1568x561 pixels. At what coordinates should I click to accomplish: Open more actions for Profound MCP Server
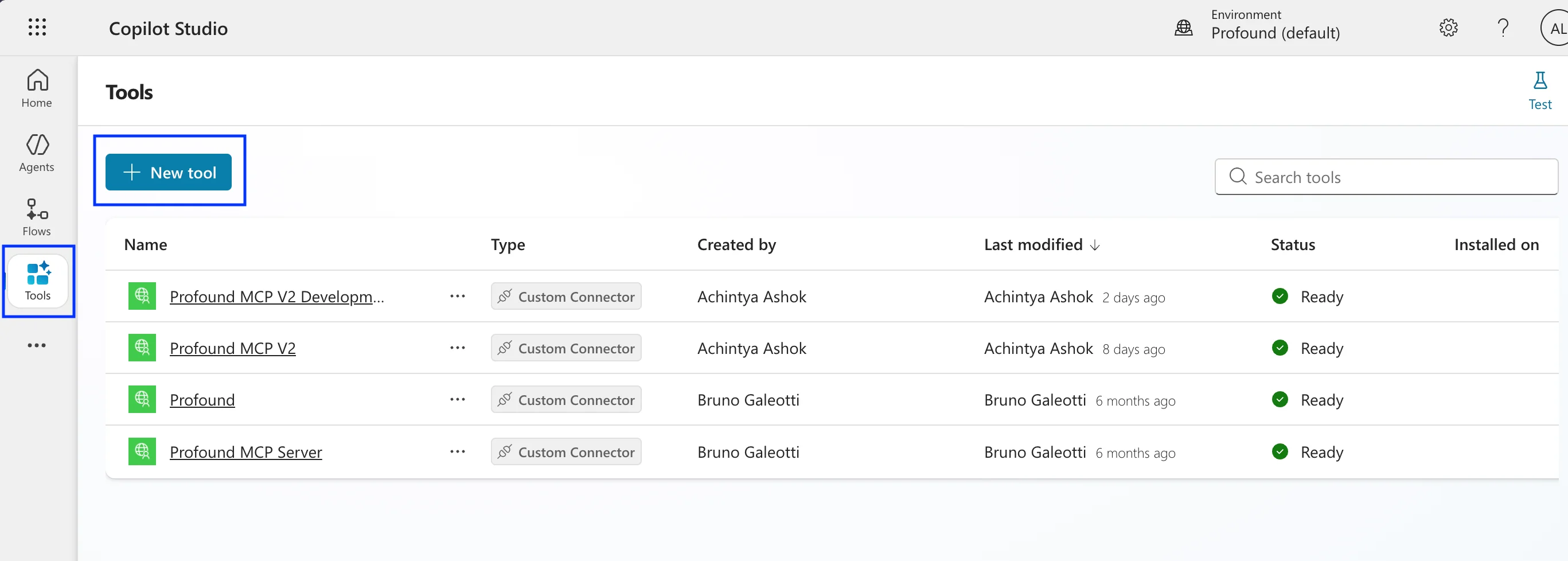coord(458,452)
